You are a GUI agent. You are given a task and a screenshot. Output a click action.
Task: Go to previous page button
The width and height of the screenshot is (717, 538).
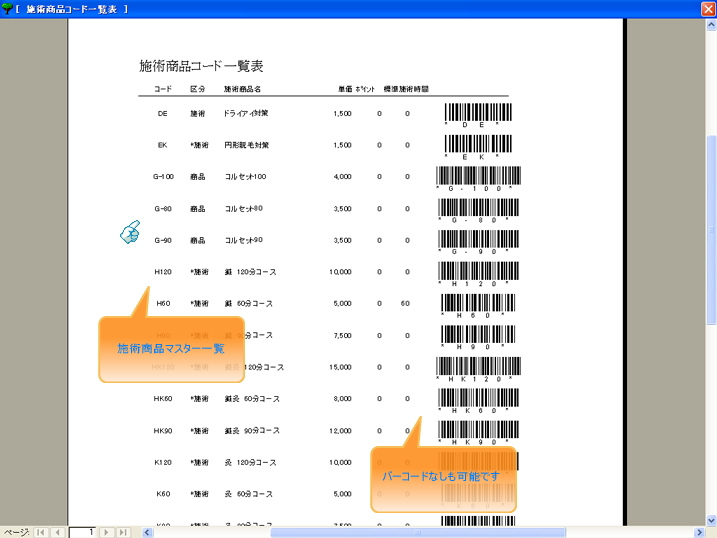click(57, 532)
